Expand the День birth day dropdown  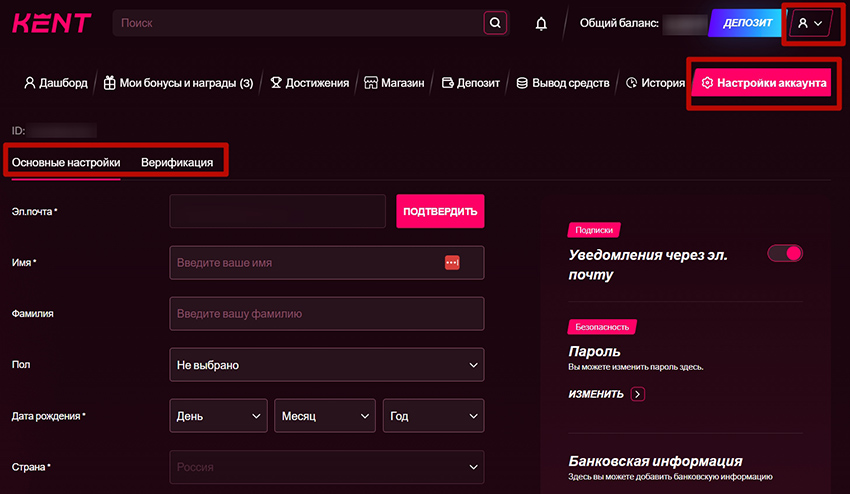pyautogui.click(x=219, y=416)
